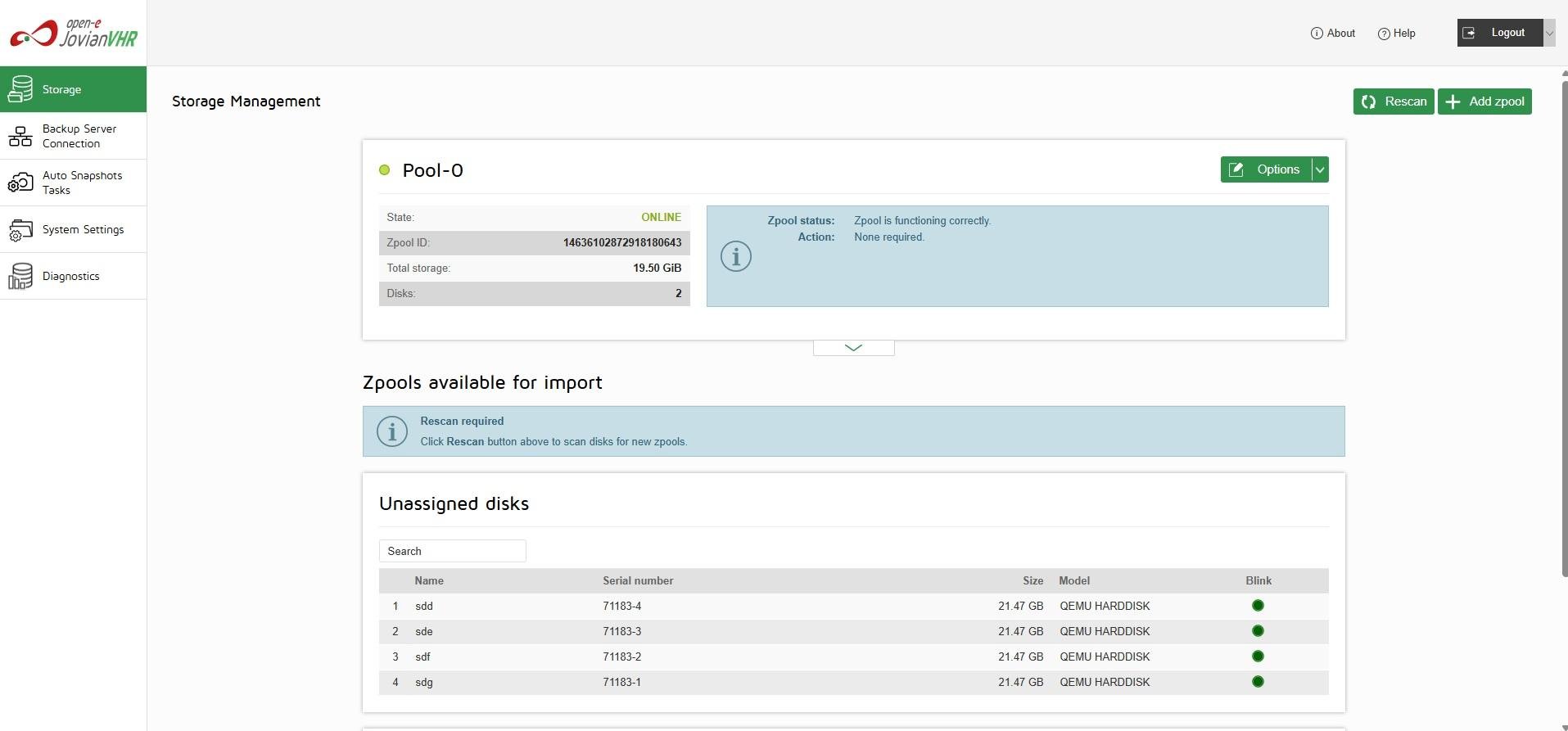This screenshot has height=731, width=1568.
Task: Toggle blink indicator for disk sdd
Action: click(1258, 606)
